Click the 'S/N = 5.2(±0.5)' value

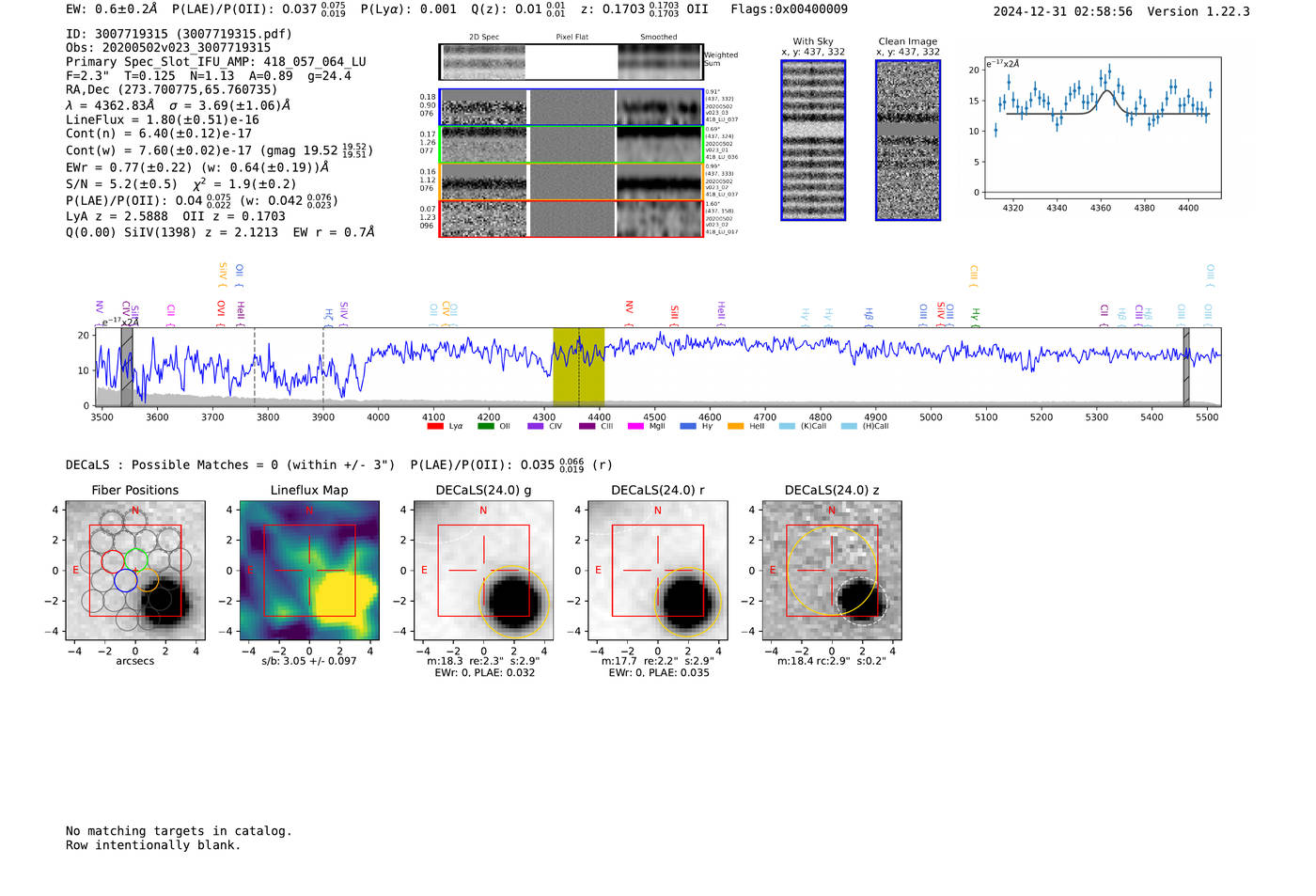coord(121,184)
